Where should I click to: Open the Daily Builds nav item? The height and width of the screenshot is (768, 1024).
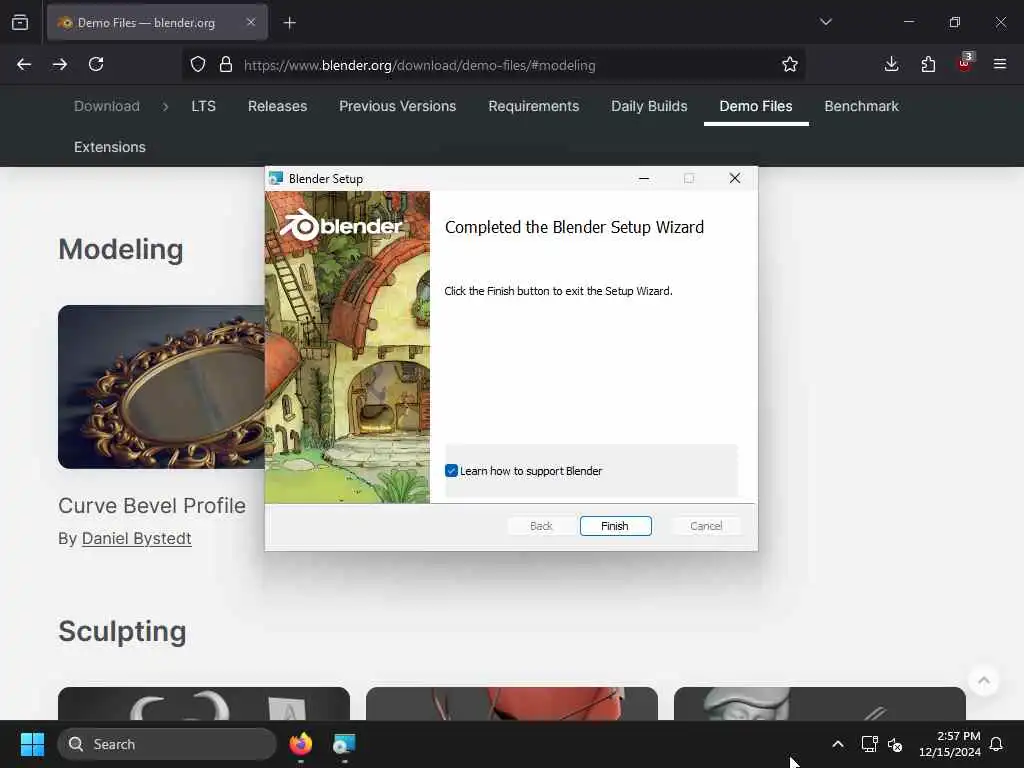coord(649,106)
